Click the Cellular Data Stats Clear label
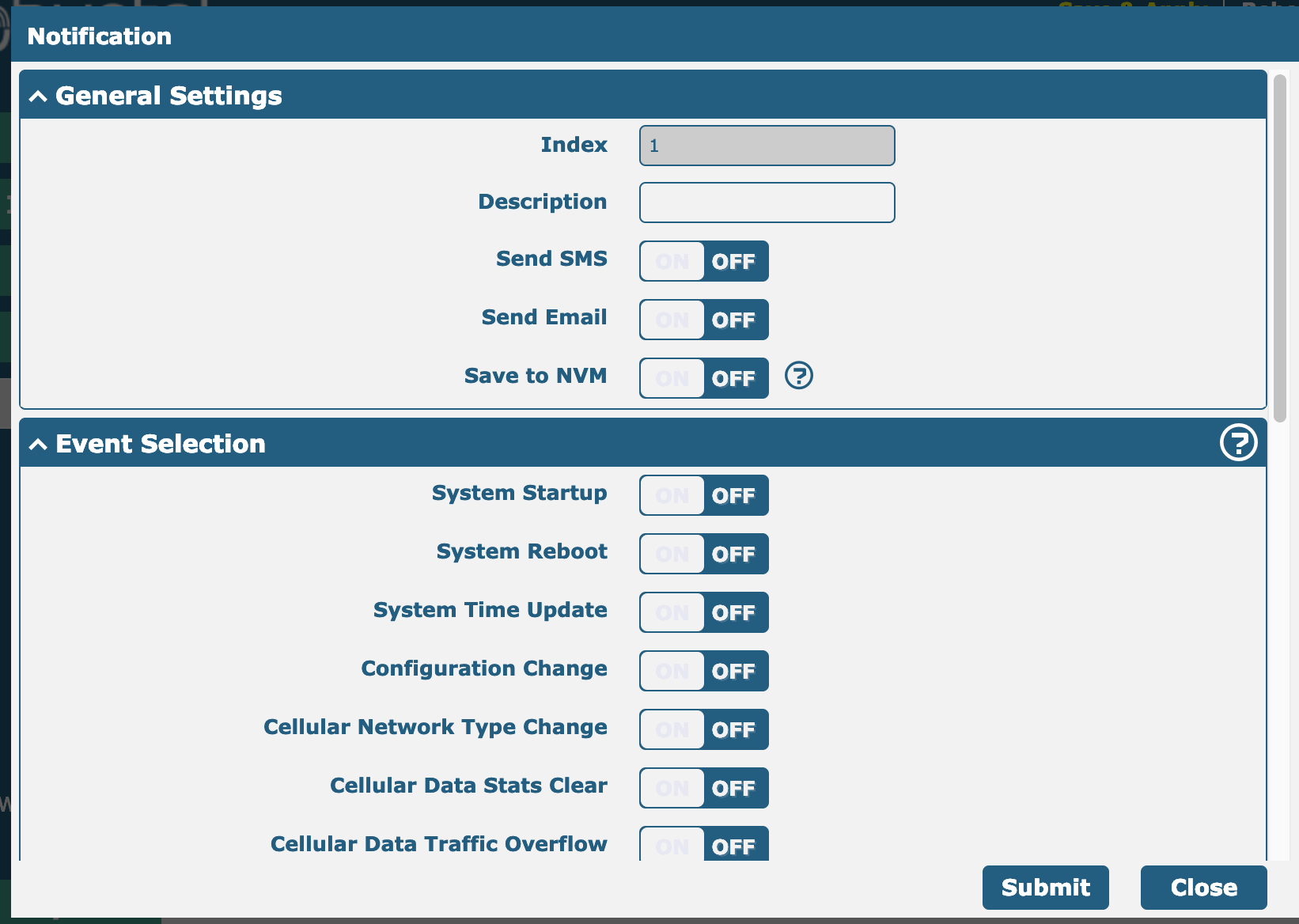 click(468, 786)
